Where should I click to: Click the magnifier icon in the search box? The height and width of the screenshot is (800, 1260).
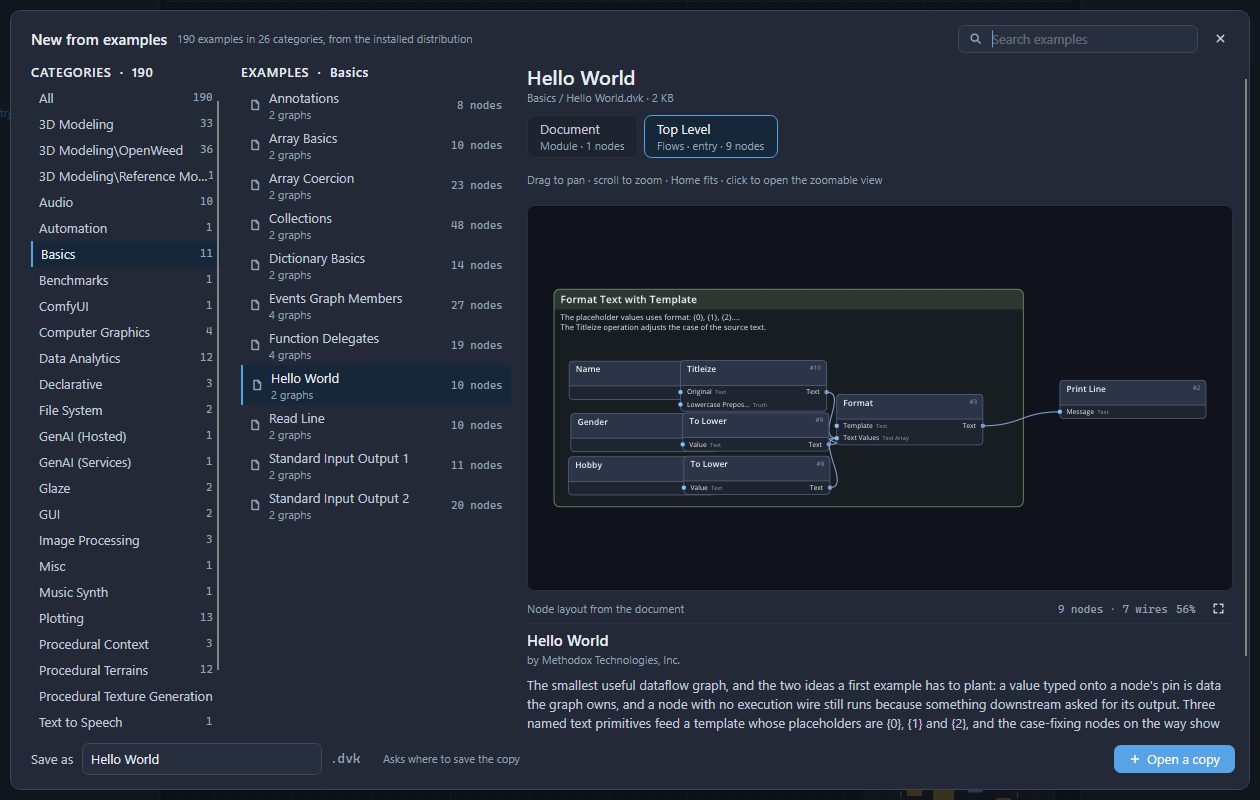click(x=975, y=39)
